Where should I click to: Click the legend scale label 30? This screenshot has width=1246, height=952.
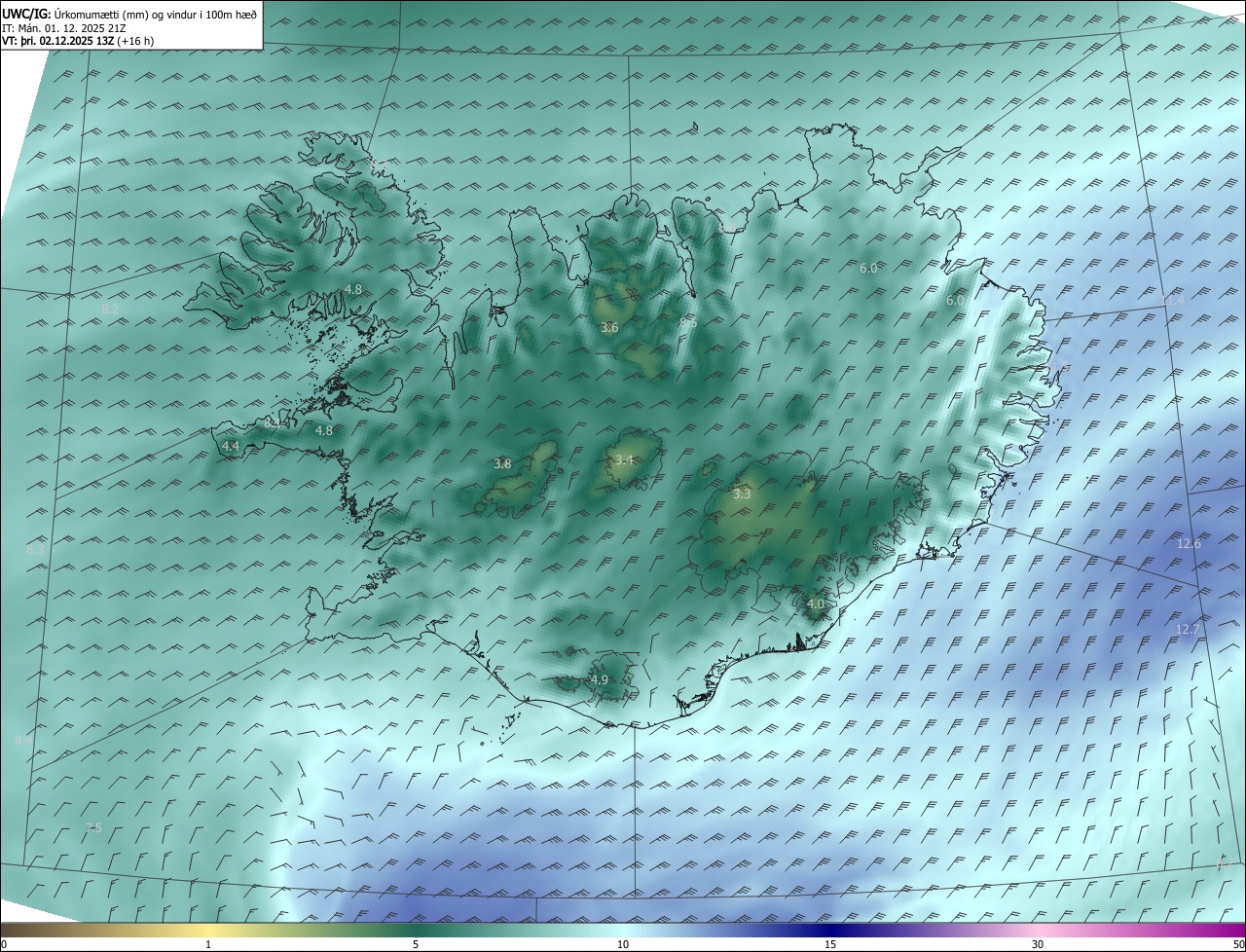(x=1038, y=944)
